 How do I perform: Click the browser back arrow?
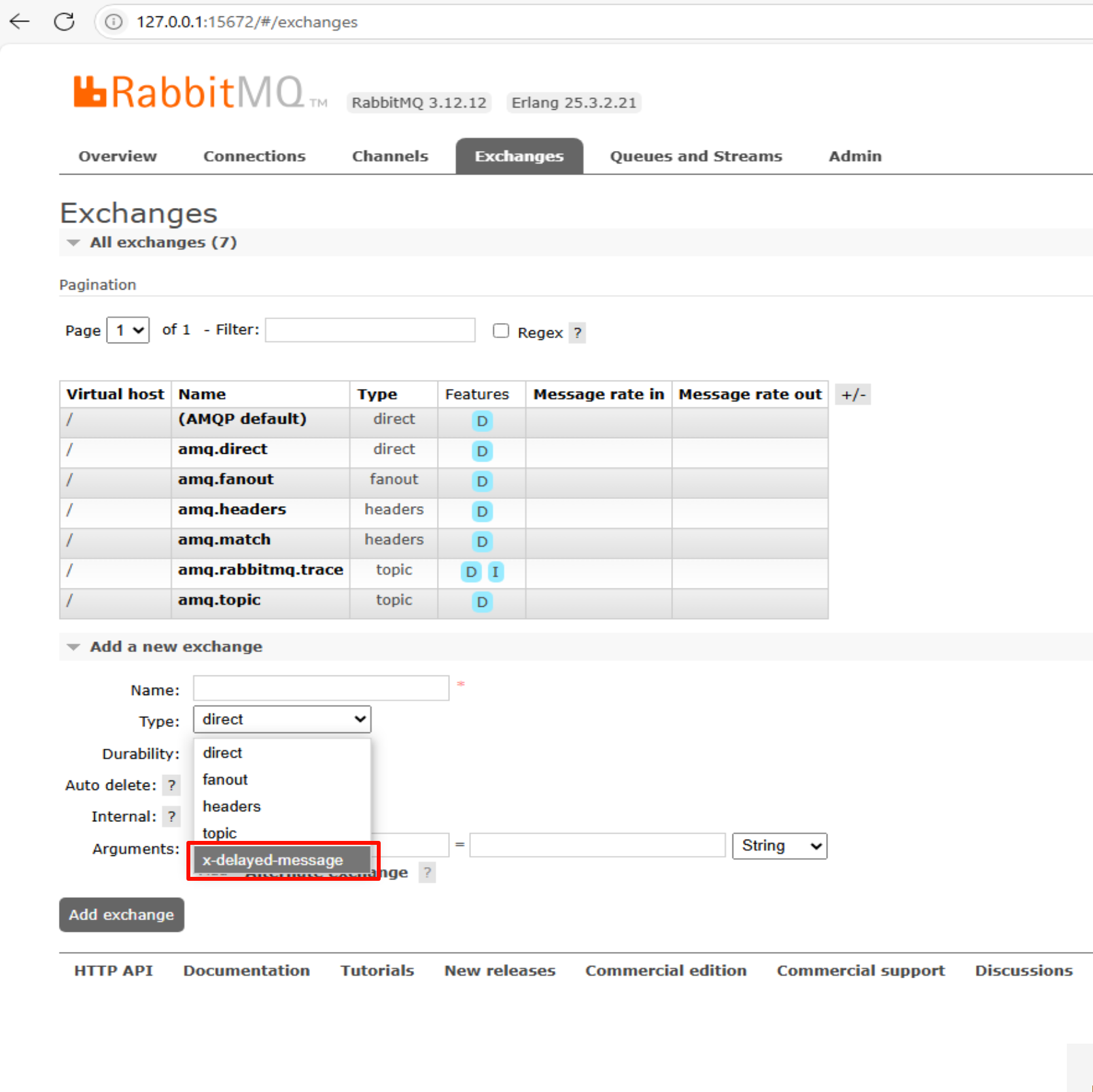coord(20,22)
